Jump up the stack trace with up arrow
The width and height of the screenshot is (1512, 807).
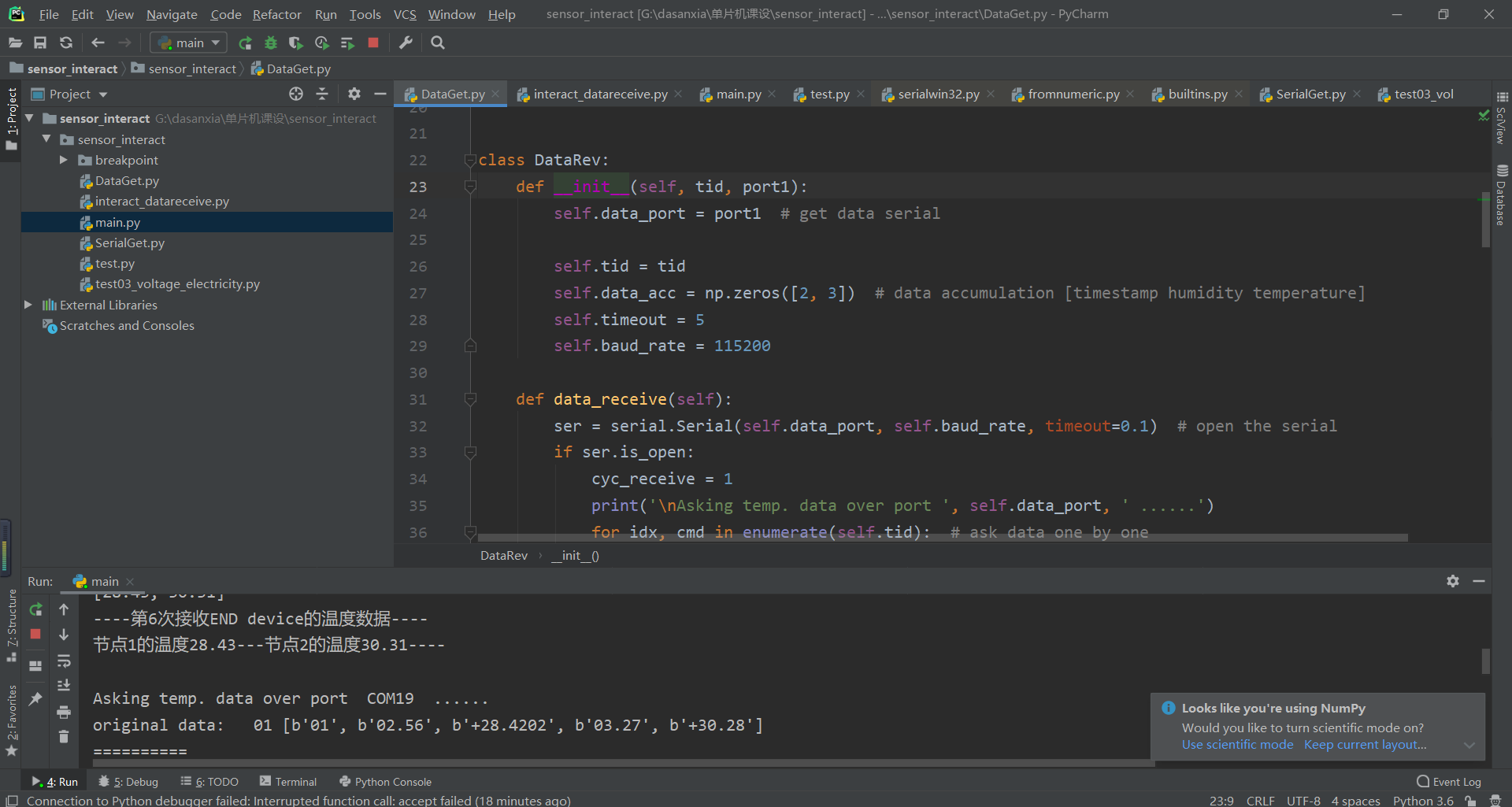64,609
